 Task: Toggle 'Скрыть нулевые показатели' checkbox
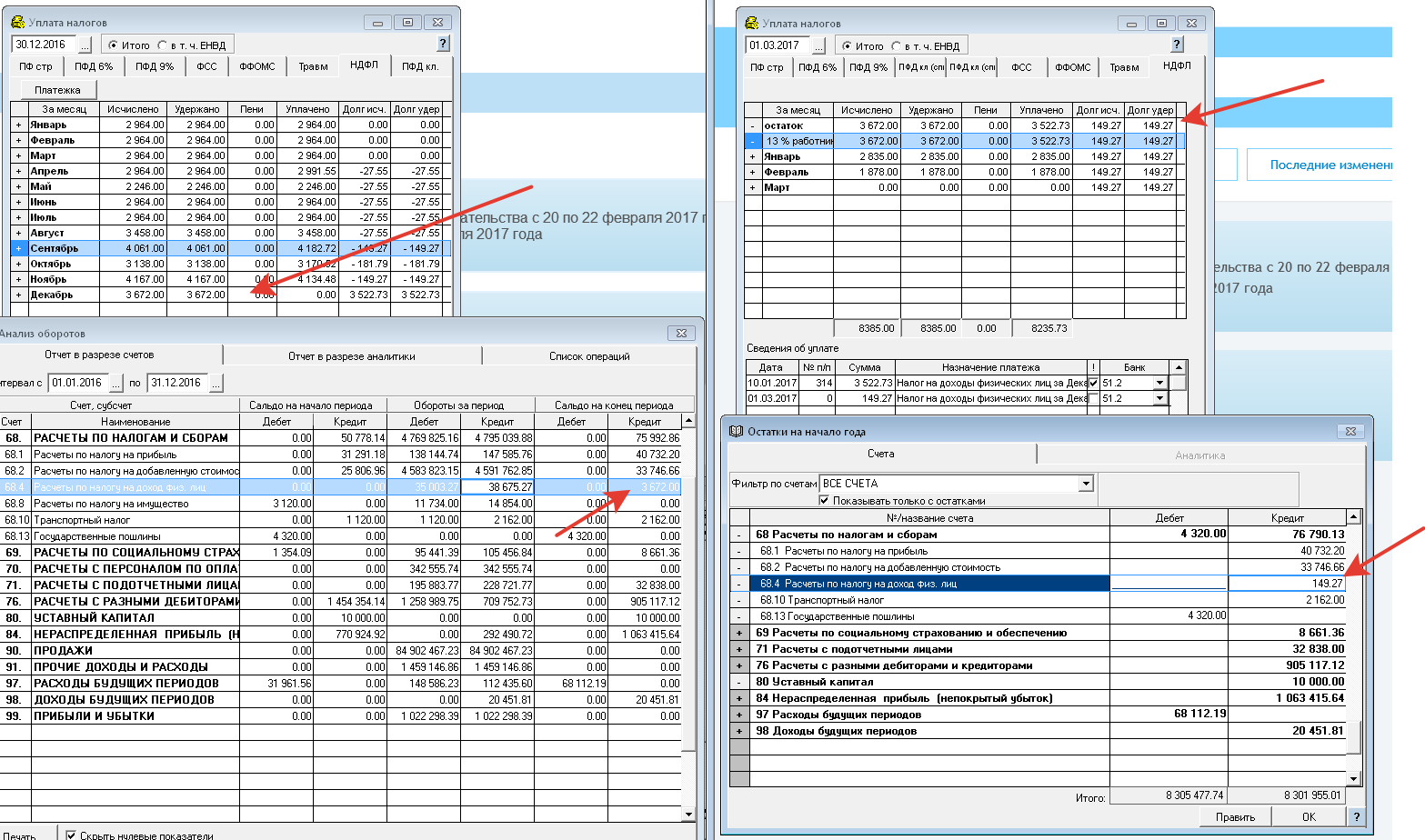[x=71, y=835]
